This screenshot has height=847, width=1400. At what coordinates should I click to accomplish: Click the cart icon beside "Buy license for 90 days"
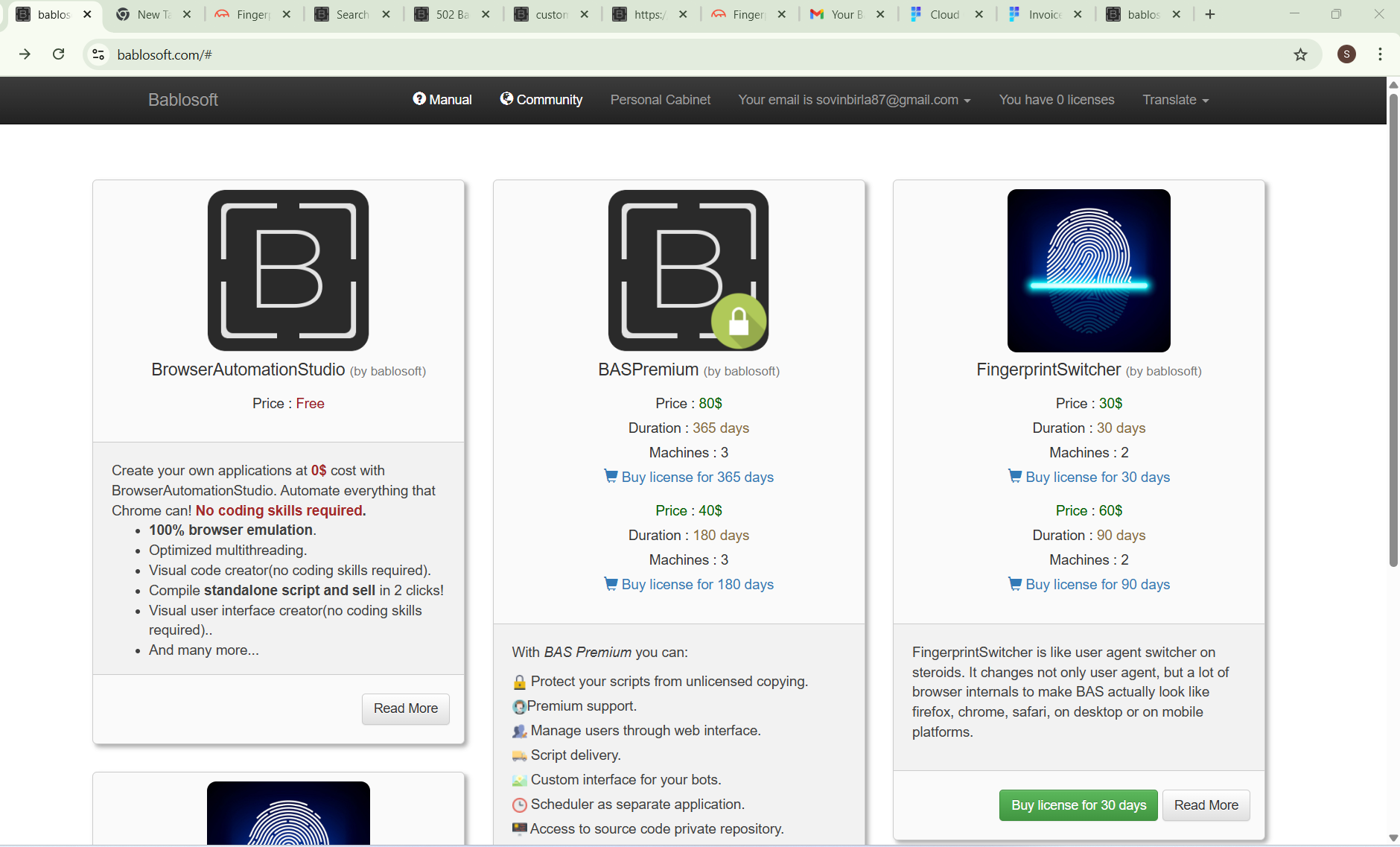click(1015, 584)
